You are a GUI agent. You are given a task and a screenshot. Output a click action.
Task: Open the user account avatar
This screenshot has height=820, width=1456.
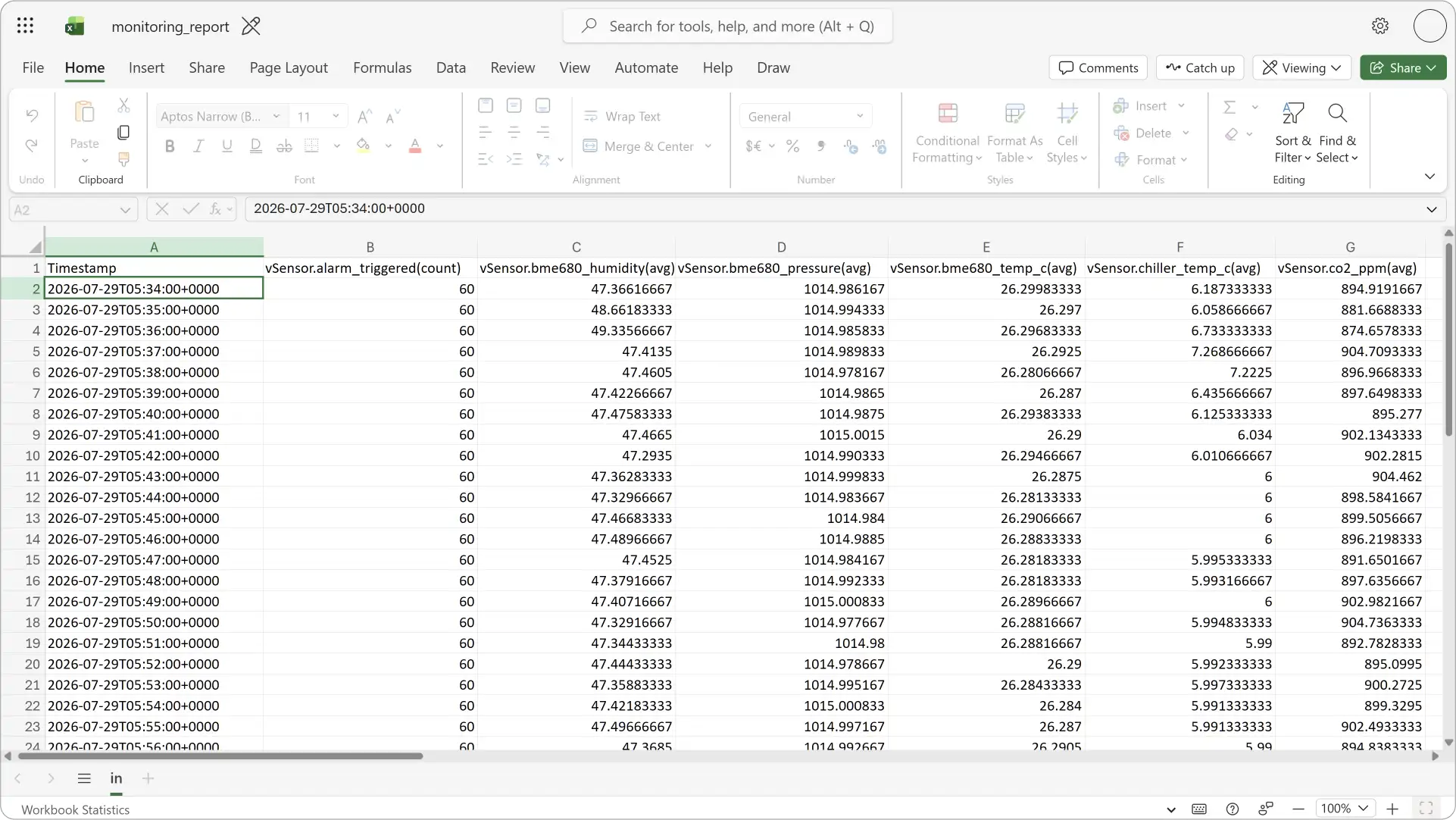coord(1429,26)
